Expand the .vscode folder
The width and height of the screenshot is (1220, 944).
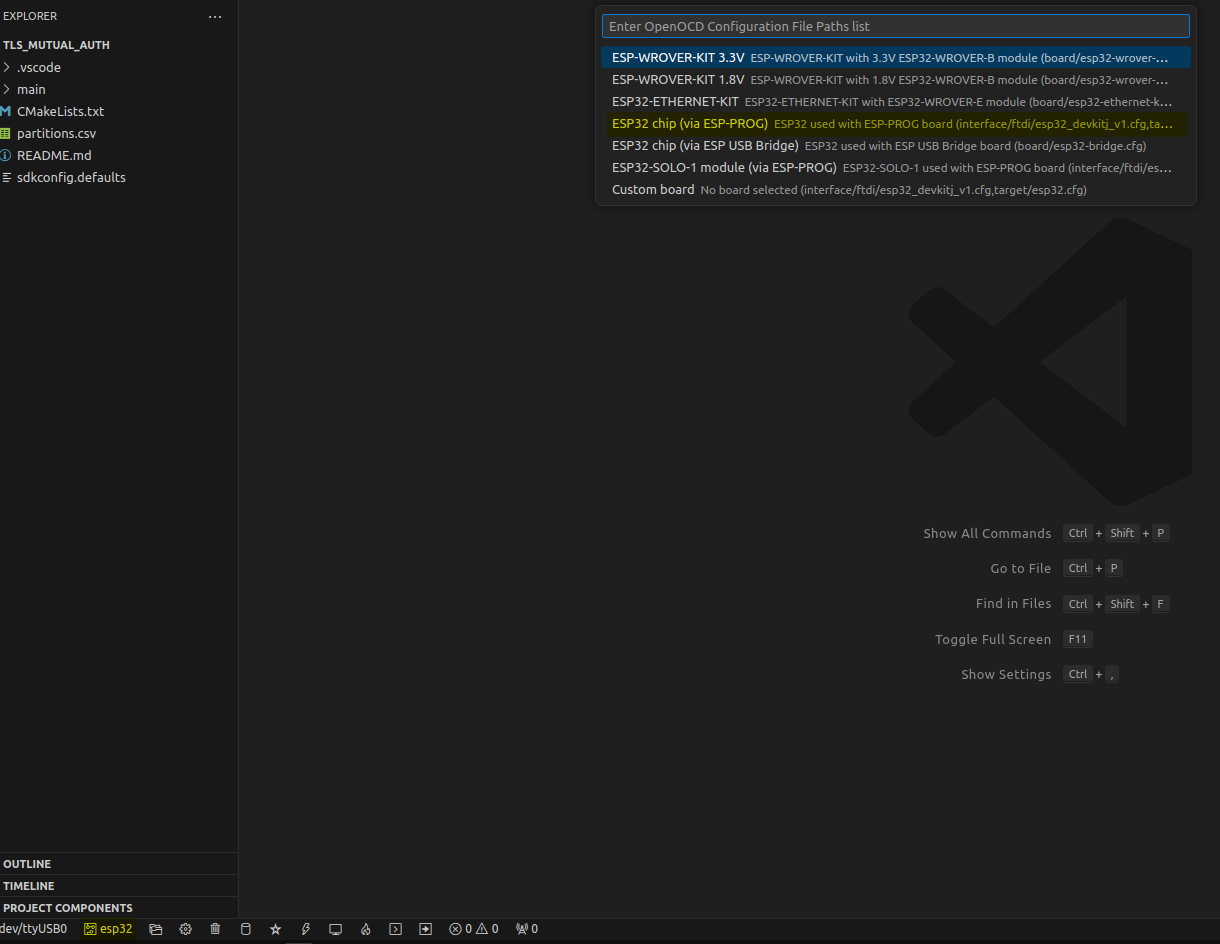click(x=119, y=67)
